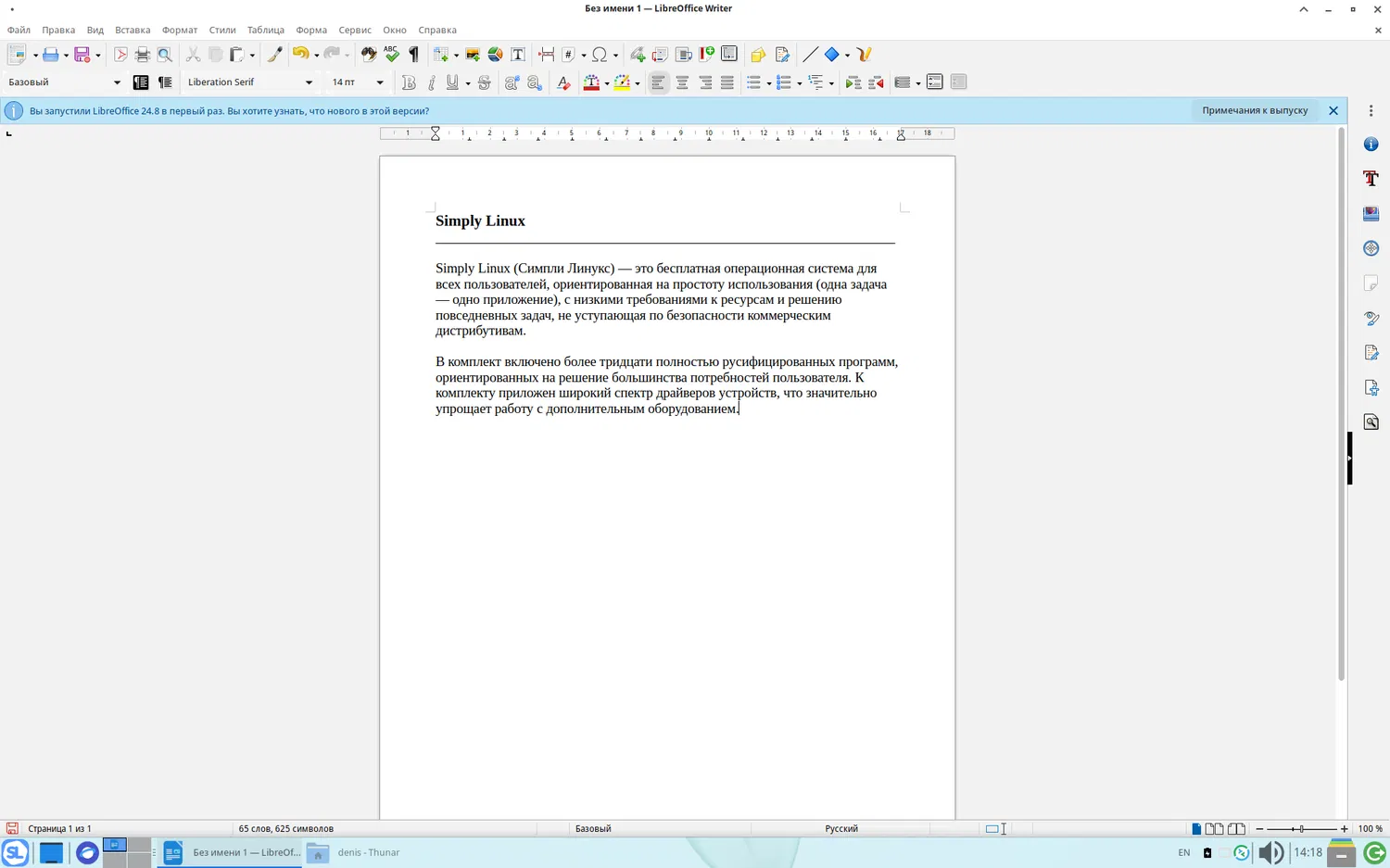Align paragraph to the left
This screenshot has height=868, width=1390.
click(658, 82)
